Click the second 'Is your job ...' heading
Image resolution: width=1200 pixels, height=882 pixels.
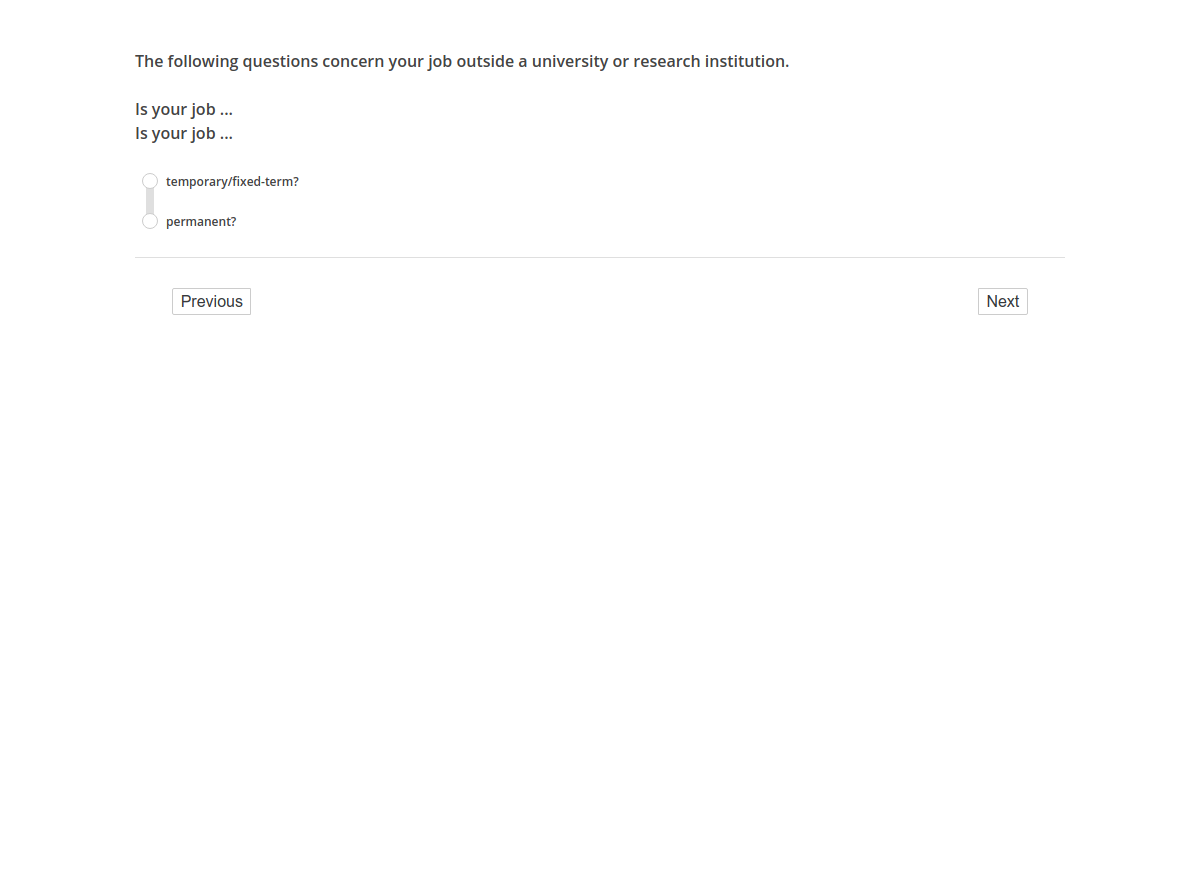tap(184, 133)
